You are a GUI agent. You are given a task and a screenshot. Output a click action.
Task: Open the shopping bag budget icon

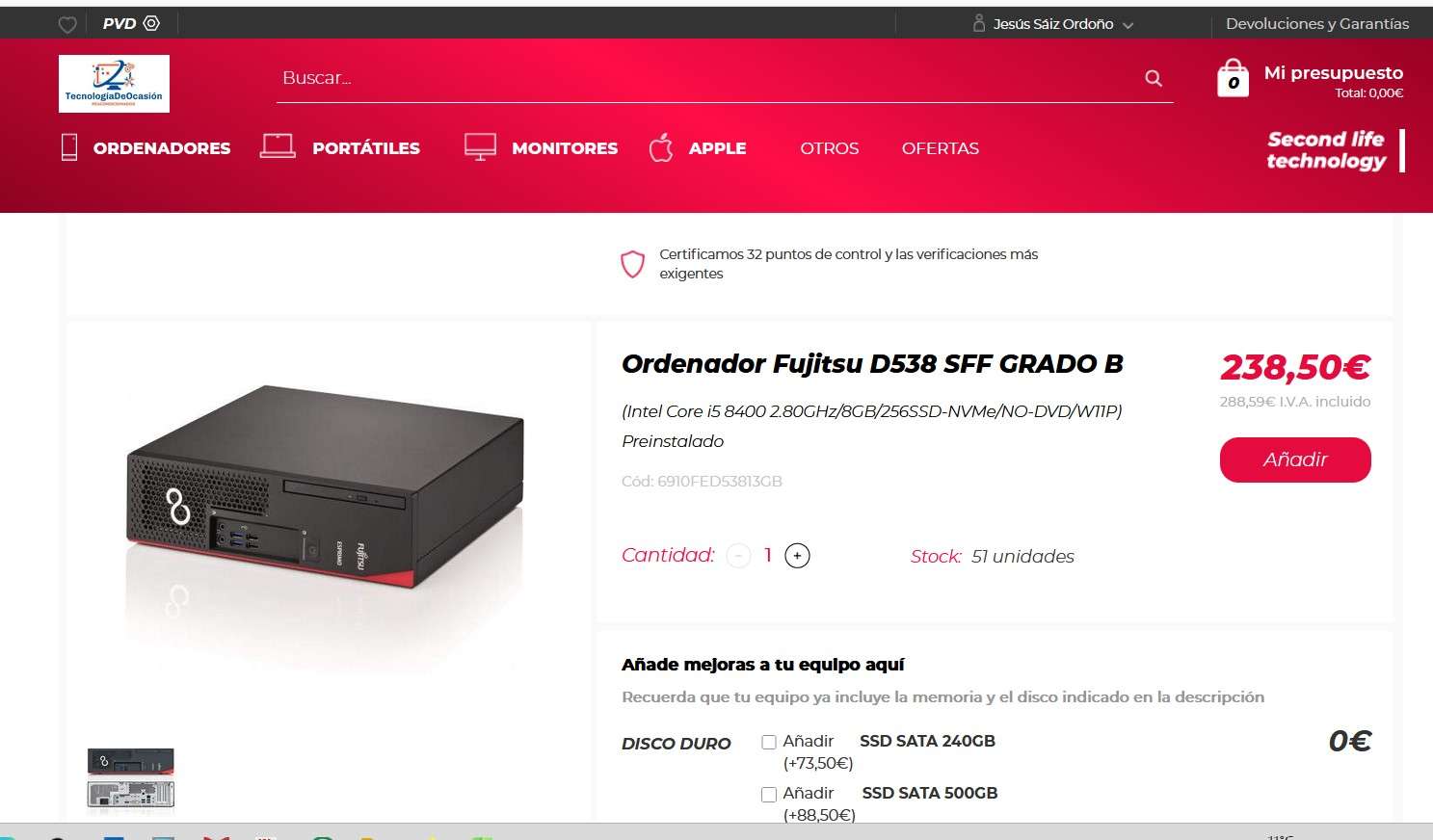pyautogui.click(x=1233, y=78)
